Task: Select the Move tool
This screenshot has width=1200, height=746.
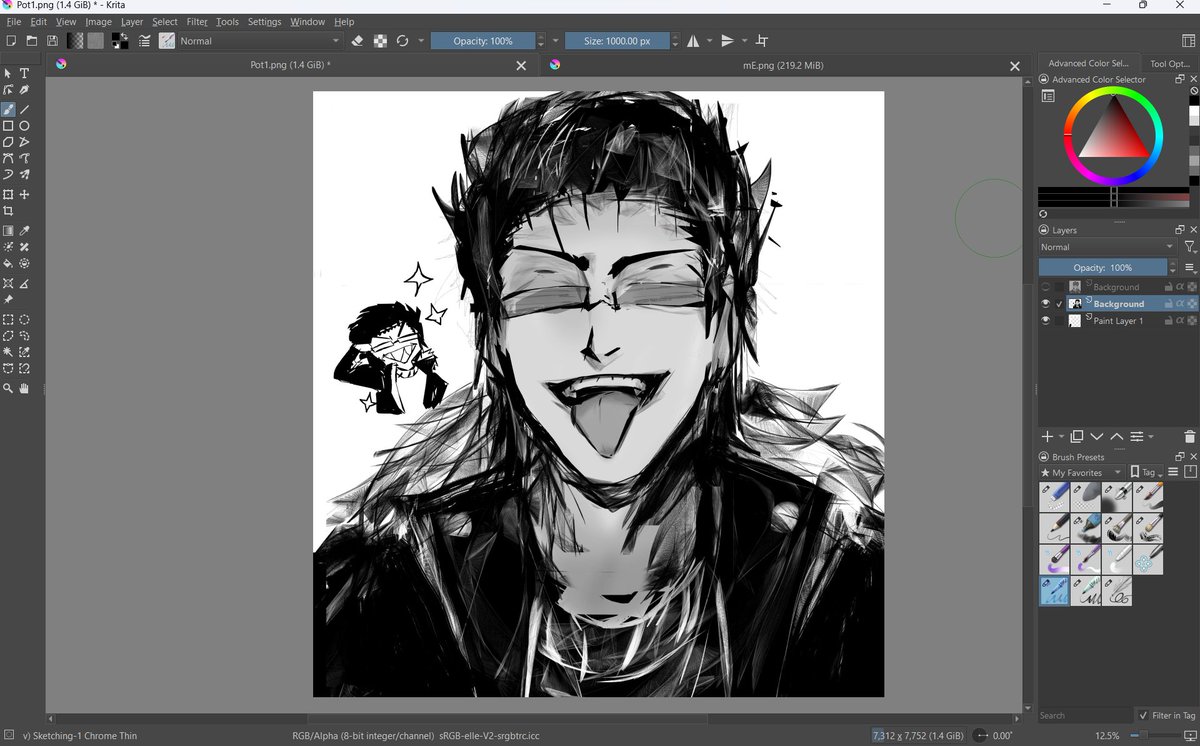Action: 25,195
